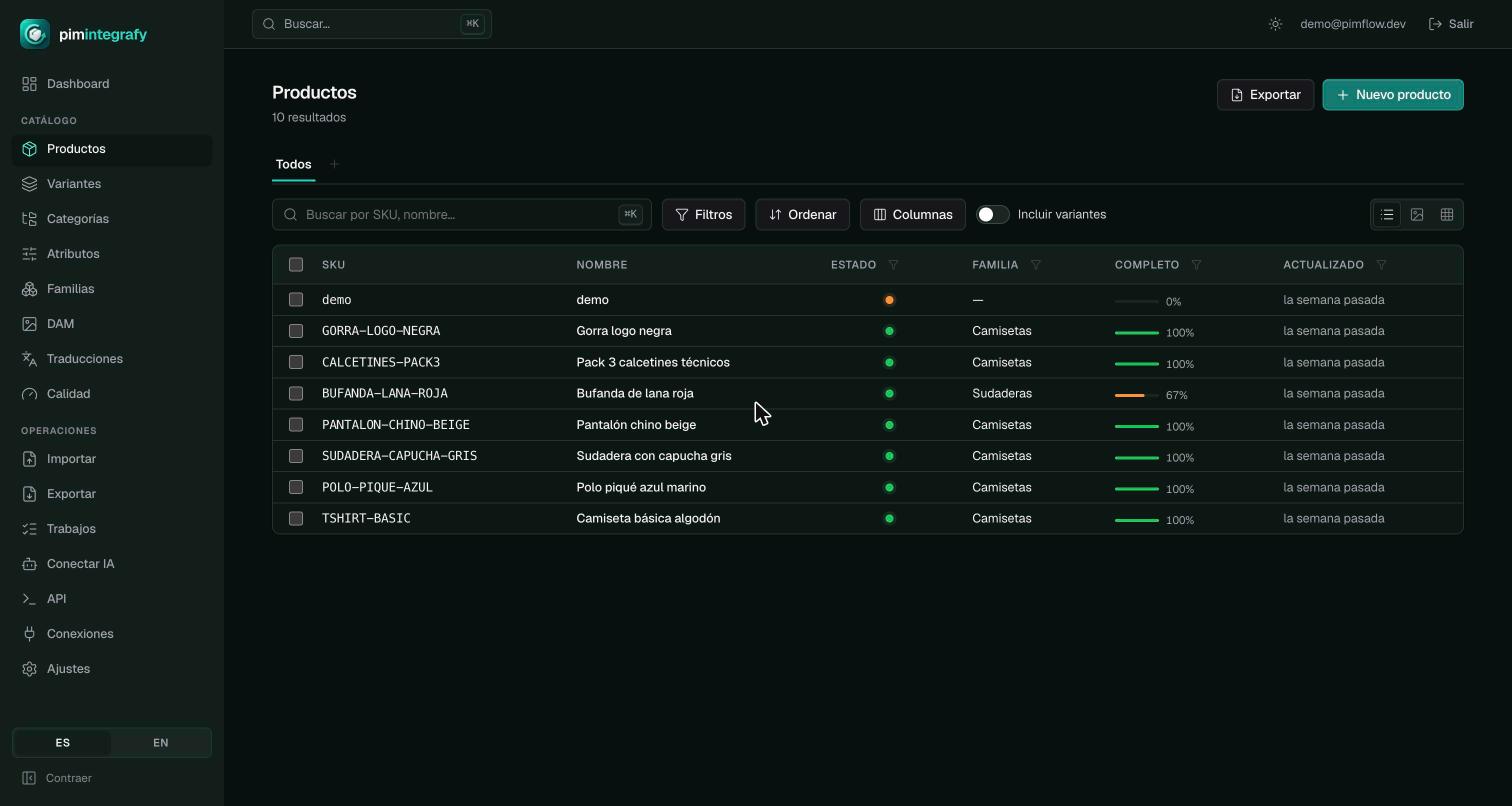1512x806 pixels.
Task: Click the Familias icon
Action: click(x=29, y=289)
